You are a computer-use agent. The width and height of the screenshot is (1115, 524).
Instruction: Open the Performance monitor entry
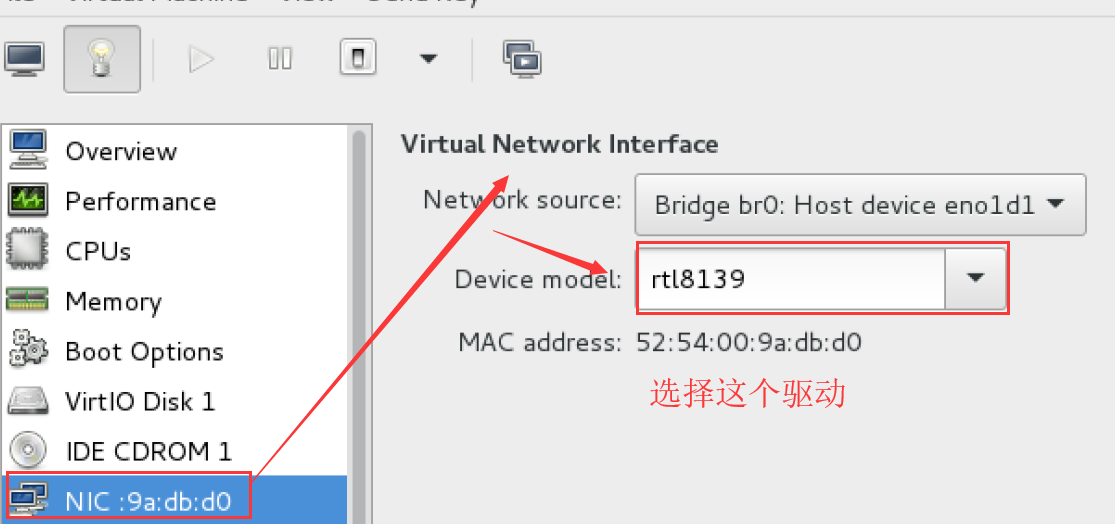140,201
